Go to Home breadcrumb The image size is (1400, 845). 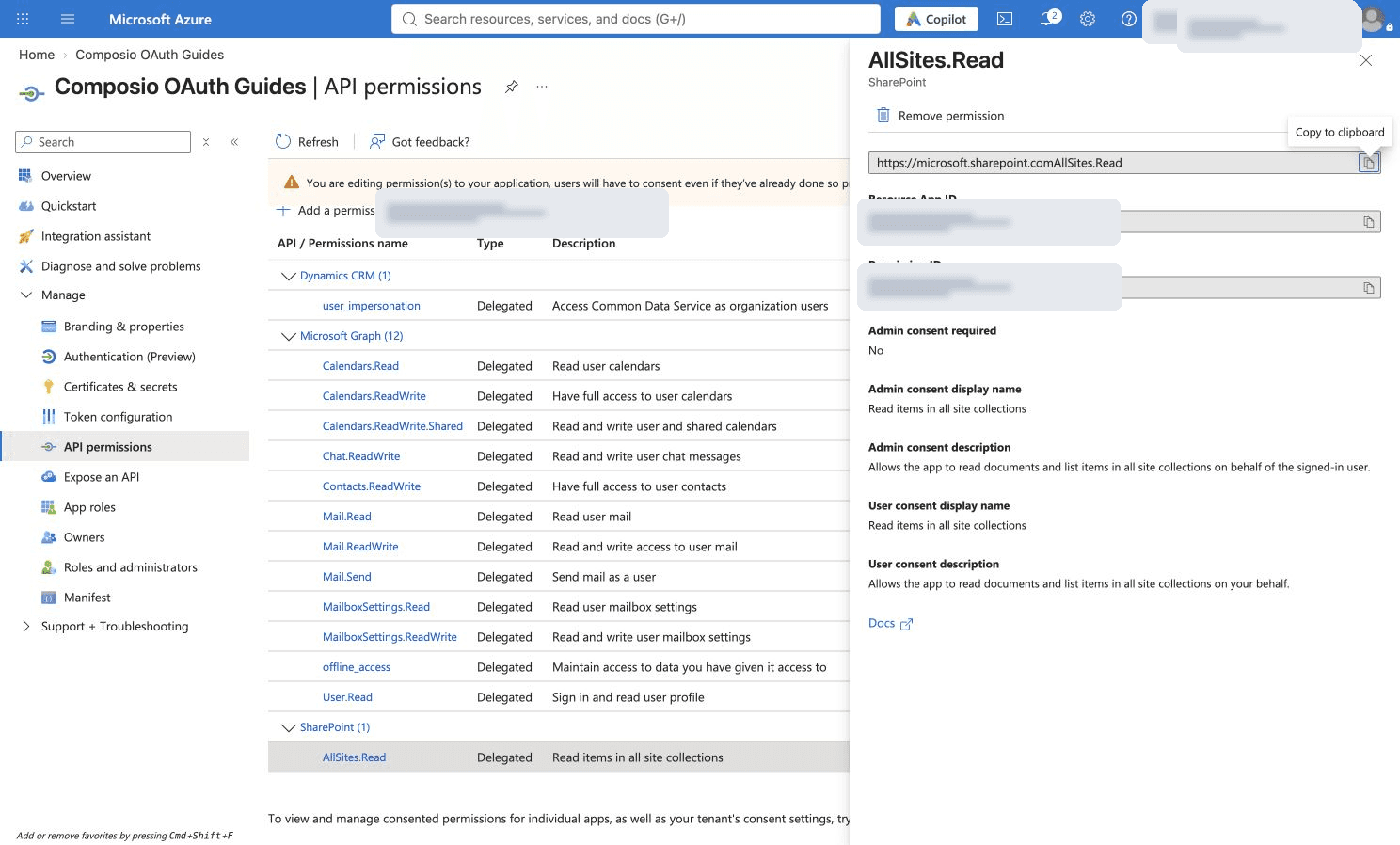click(37, 55)
